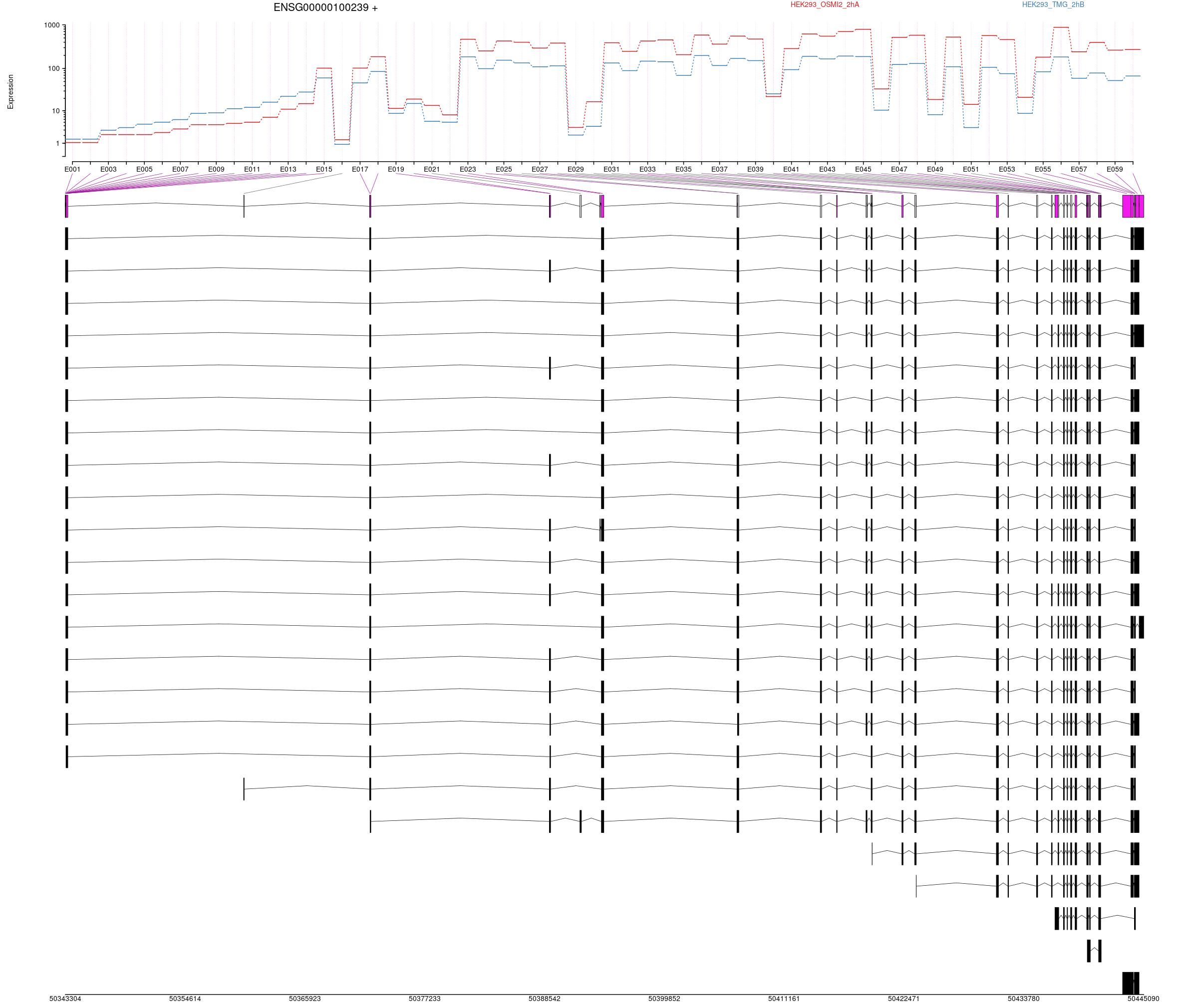This screenshot has width=1198, height=1008.
Task: Click the gene title ENSG00000100239 +
Action: coord(325,8)
